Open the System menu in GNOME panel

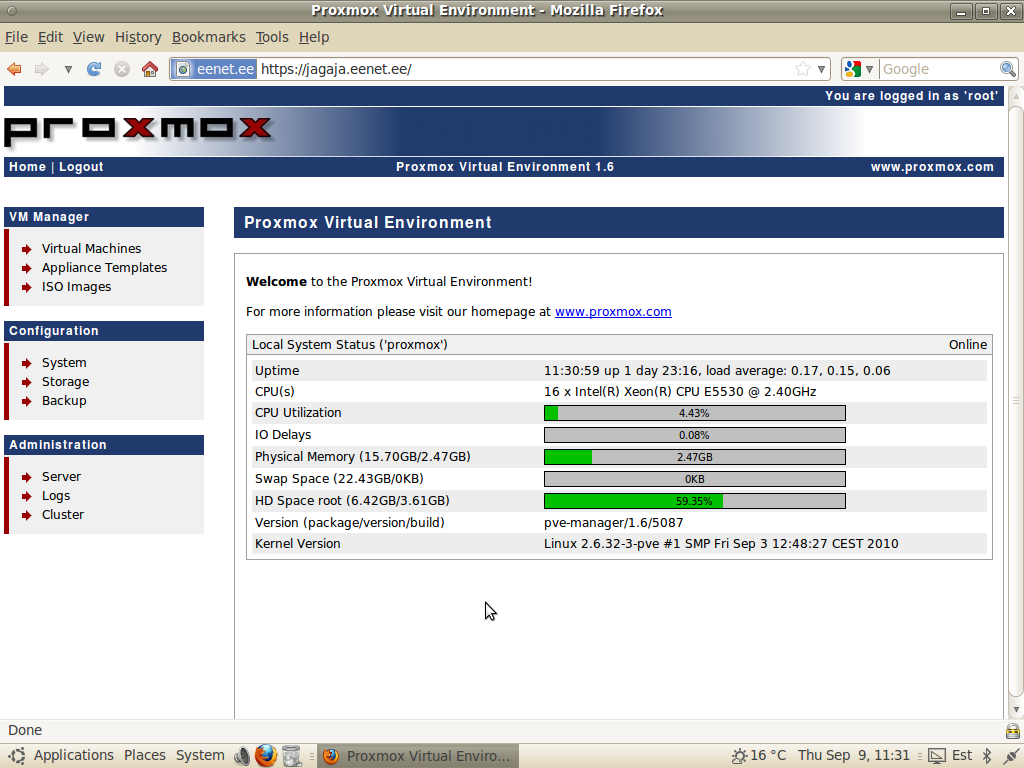[x=200, y=756]
